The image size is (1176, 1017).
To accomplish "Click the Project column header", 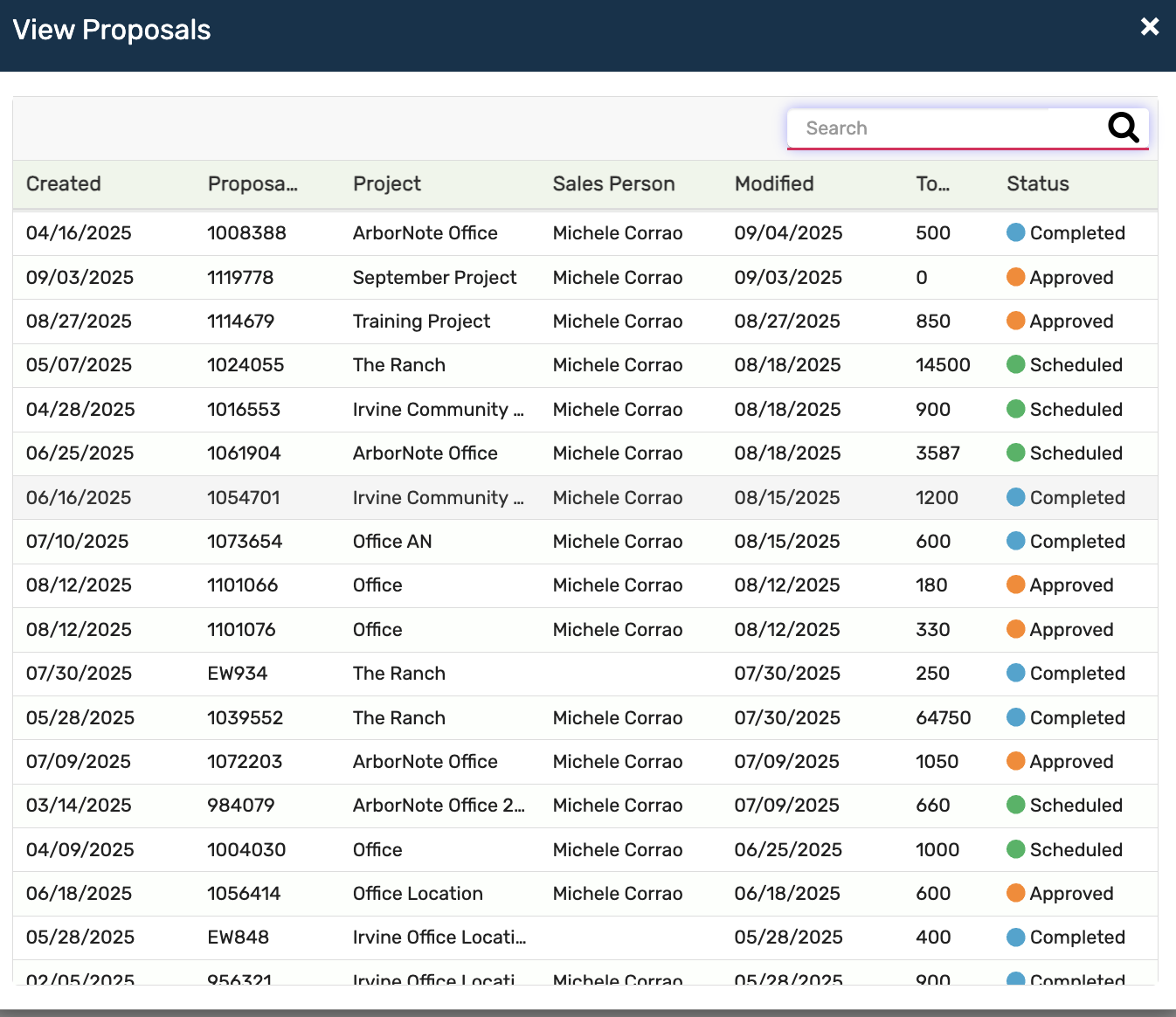I will click(x=386, y=183).
